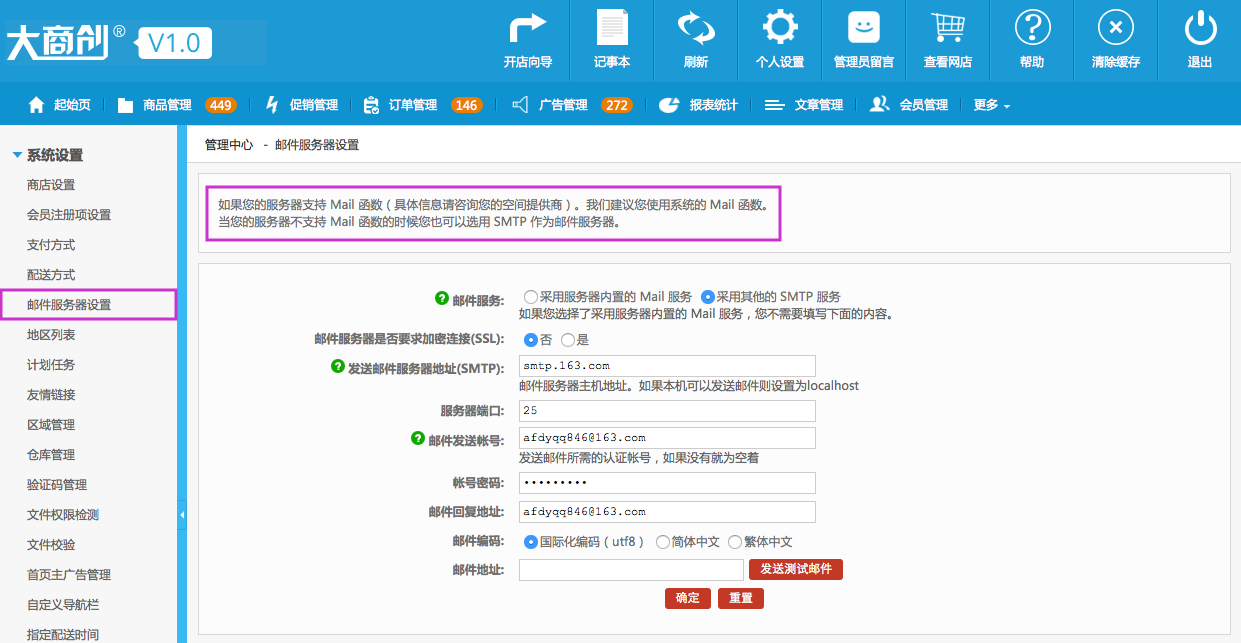Click the 发送测试邮件 button
The width and height of the screenshot is (1241, 643).
(796, 569)
